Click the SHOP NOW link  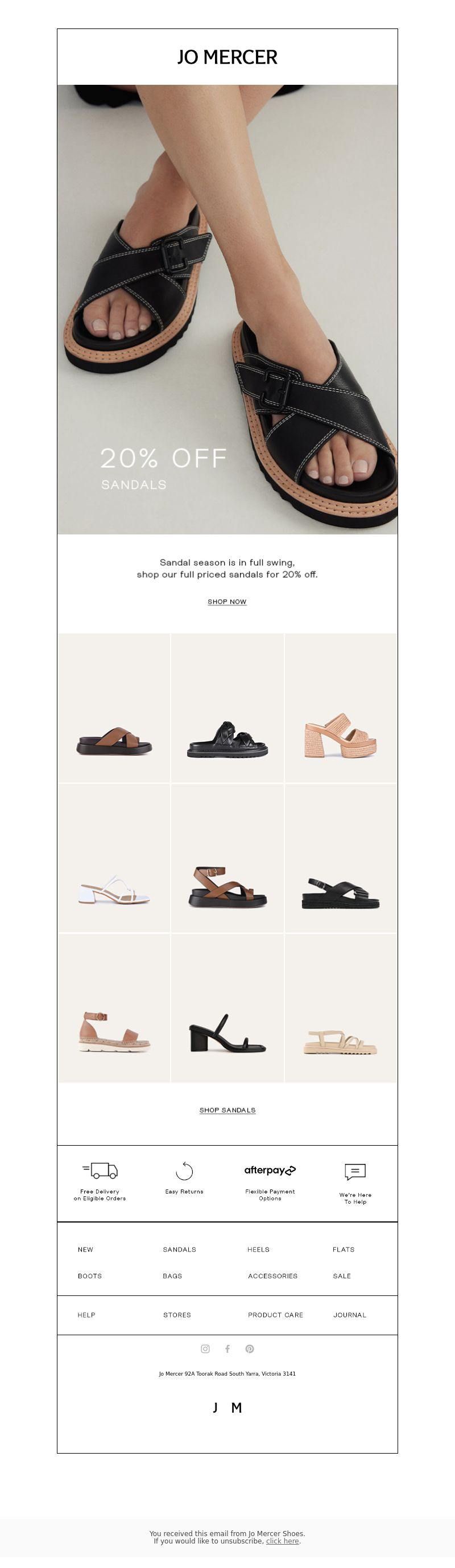227,602
